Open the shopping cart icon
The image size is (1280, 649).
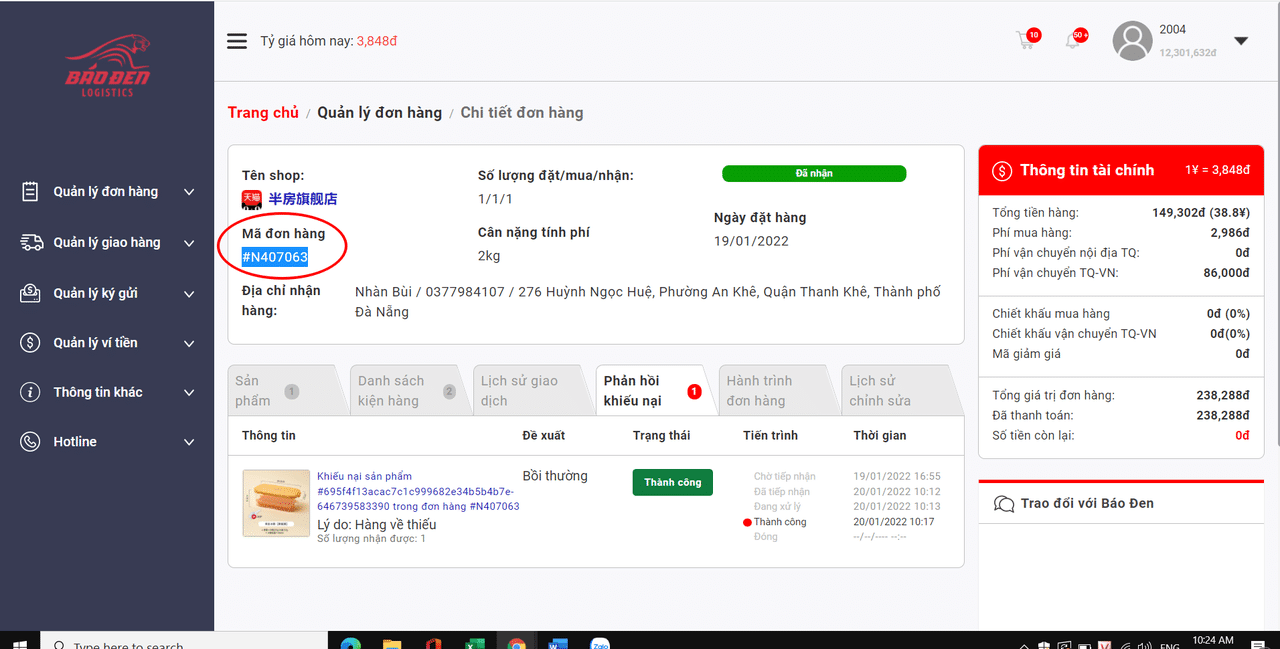coord(1025,41)
